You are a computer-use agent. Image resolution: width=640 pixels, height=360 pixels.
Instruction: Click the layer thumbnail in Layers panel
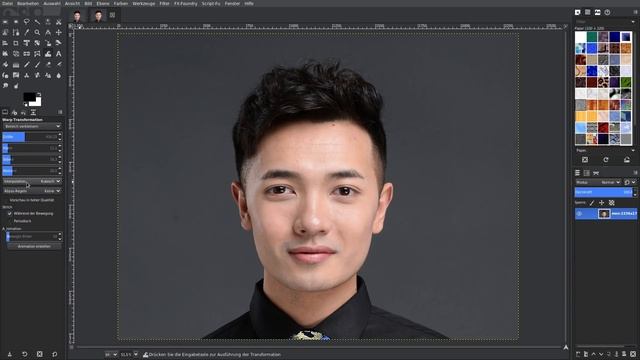click(604, 213)
